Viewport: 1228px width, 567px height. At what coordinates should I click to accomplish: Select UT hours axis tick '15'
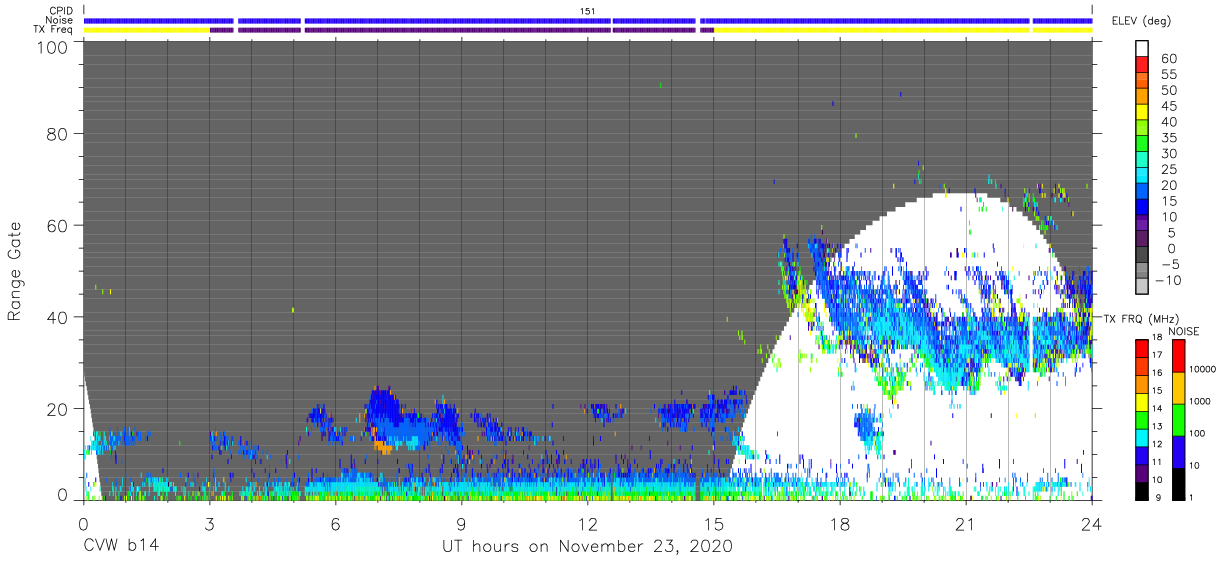pos(714,523)
